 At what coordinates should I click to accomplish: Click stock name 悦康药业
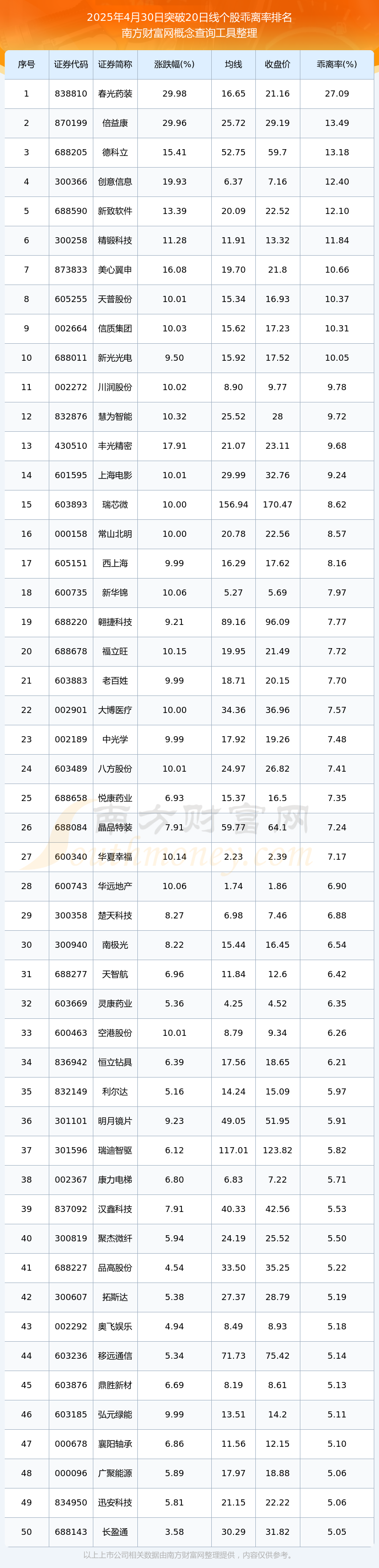click(x=115, y=798)
